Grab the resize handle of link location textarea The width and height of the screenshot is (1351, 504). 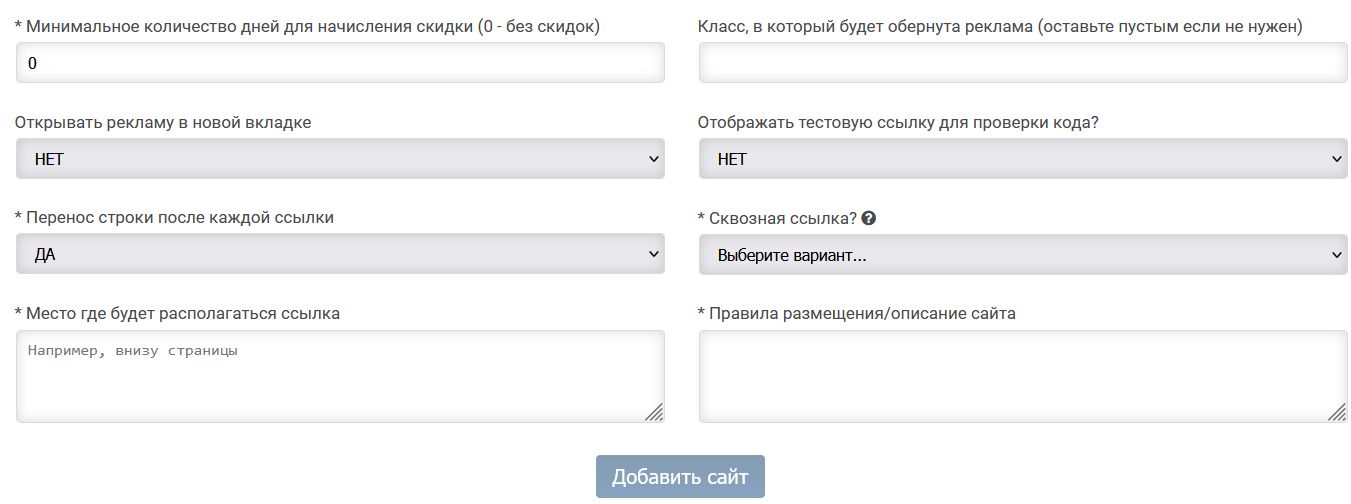pos(653,412)
